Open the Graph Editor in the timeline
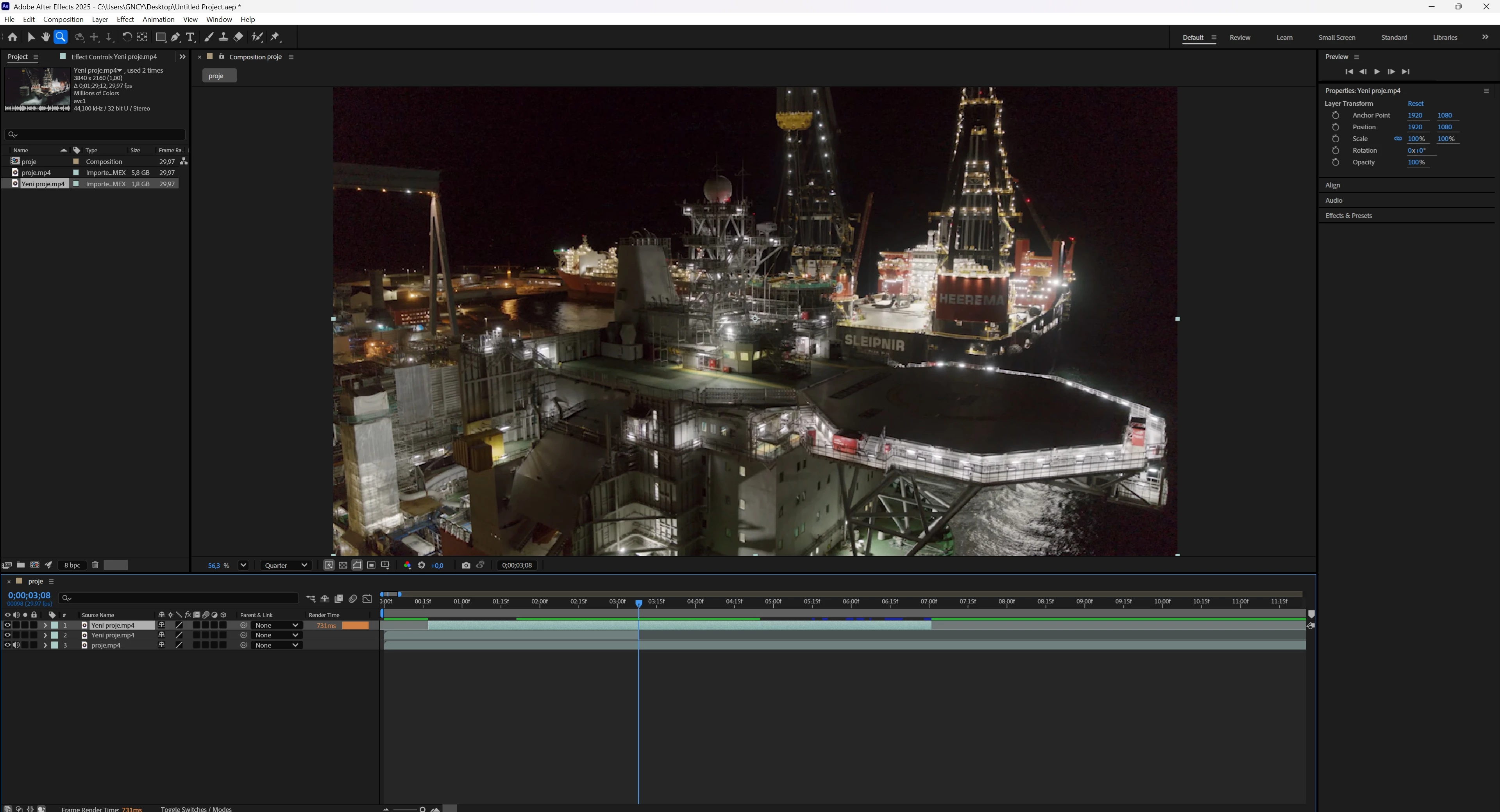 (367, 598)
